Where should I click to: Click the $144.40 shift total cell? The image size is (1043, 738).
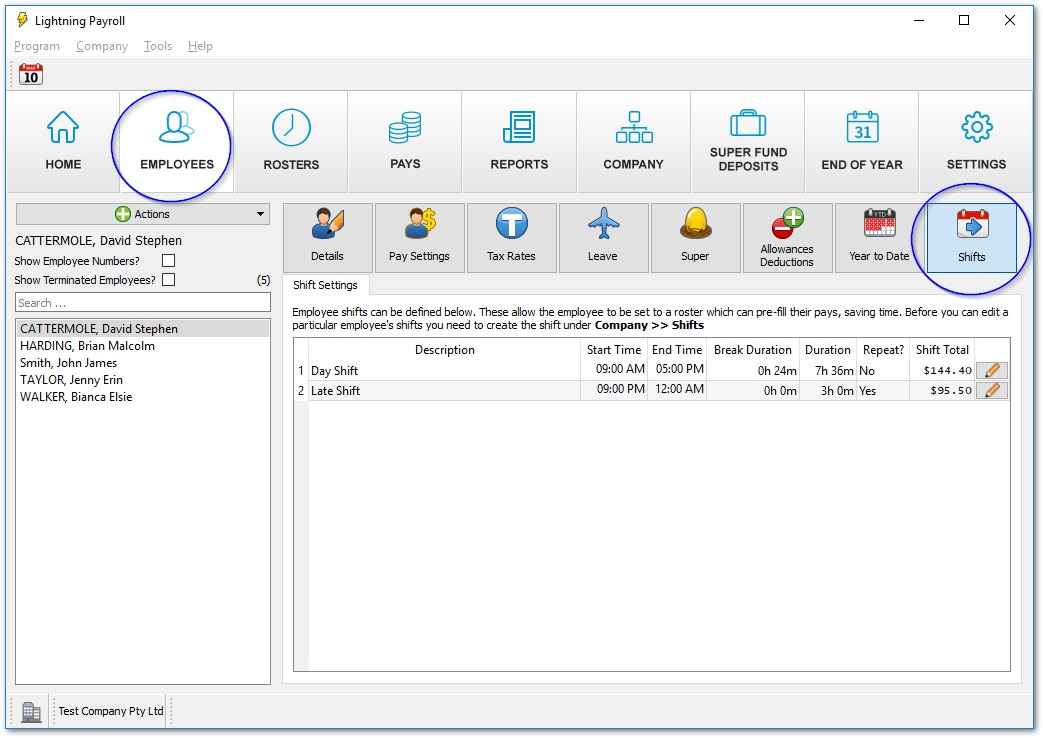click(942, 371)
